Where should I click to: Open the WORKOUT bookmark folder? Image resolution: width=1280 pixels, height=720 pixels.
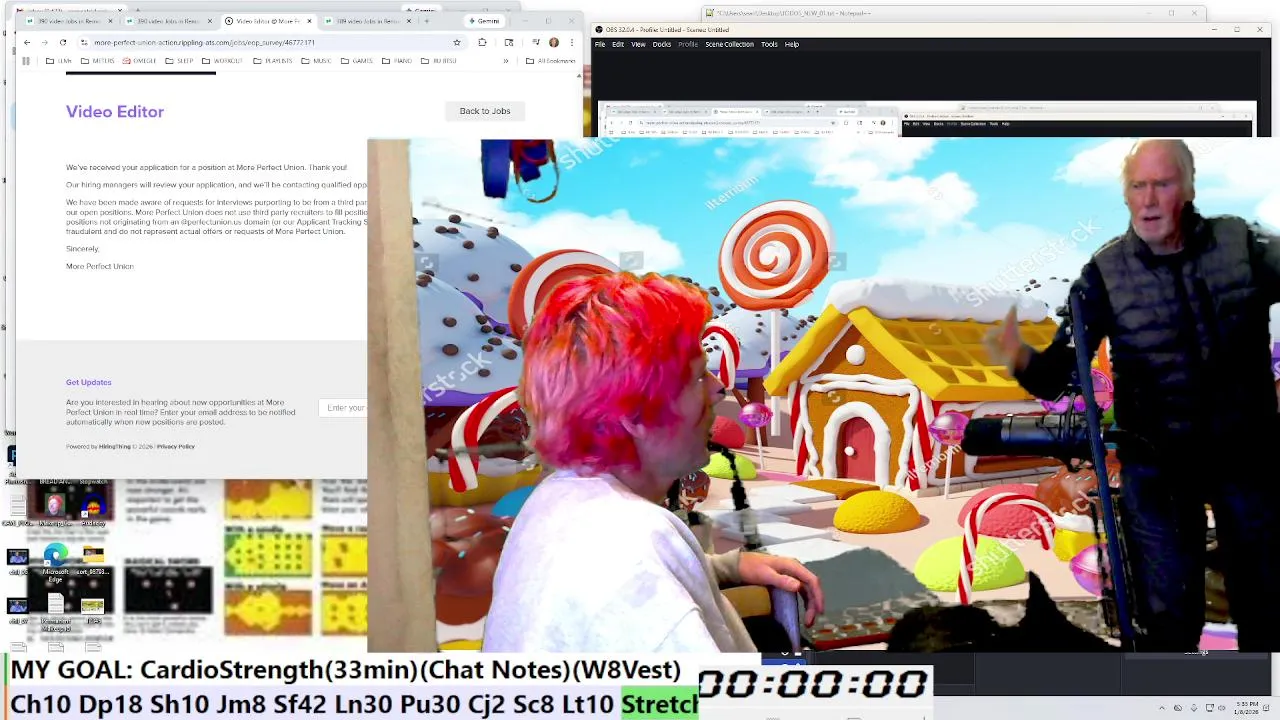[x=223, y=61]
